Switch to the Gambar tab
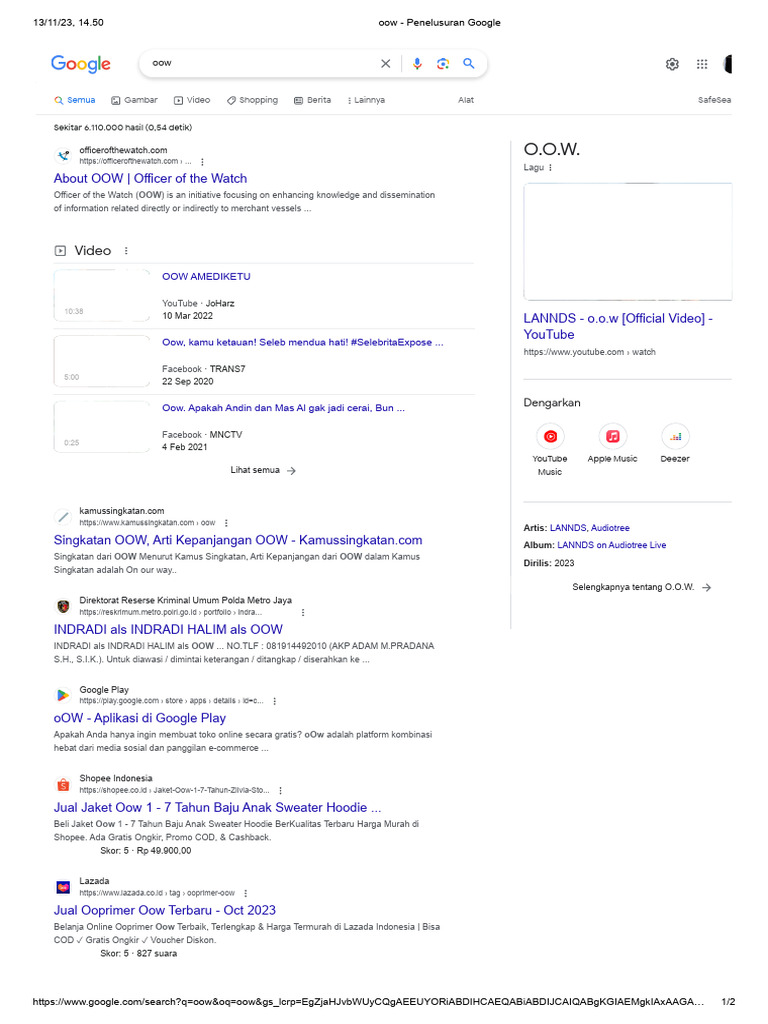 pos(135,100)
